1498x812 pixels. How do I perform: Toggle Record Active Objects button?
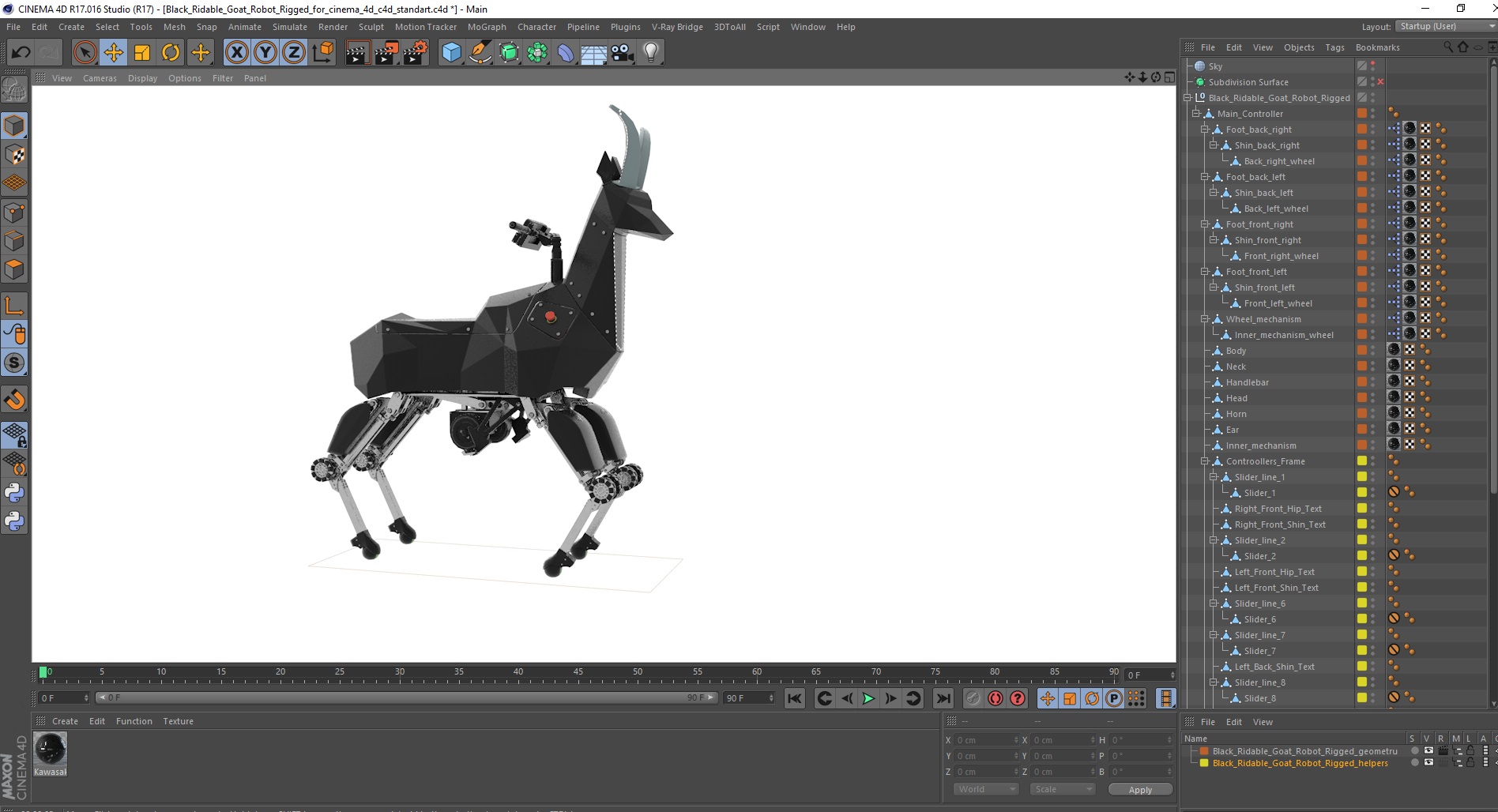(x=973, y=698)
